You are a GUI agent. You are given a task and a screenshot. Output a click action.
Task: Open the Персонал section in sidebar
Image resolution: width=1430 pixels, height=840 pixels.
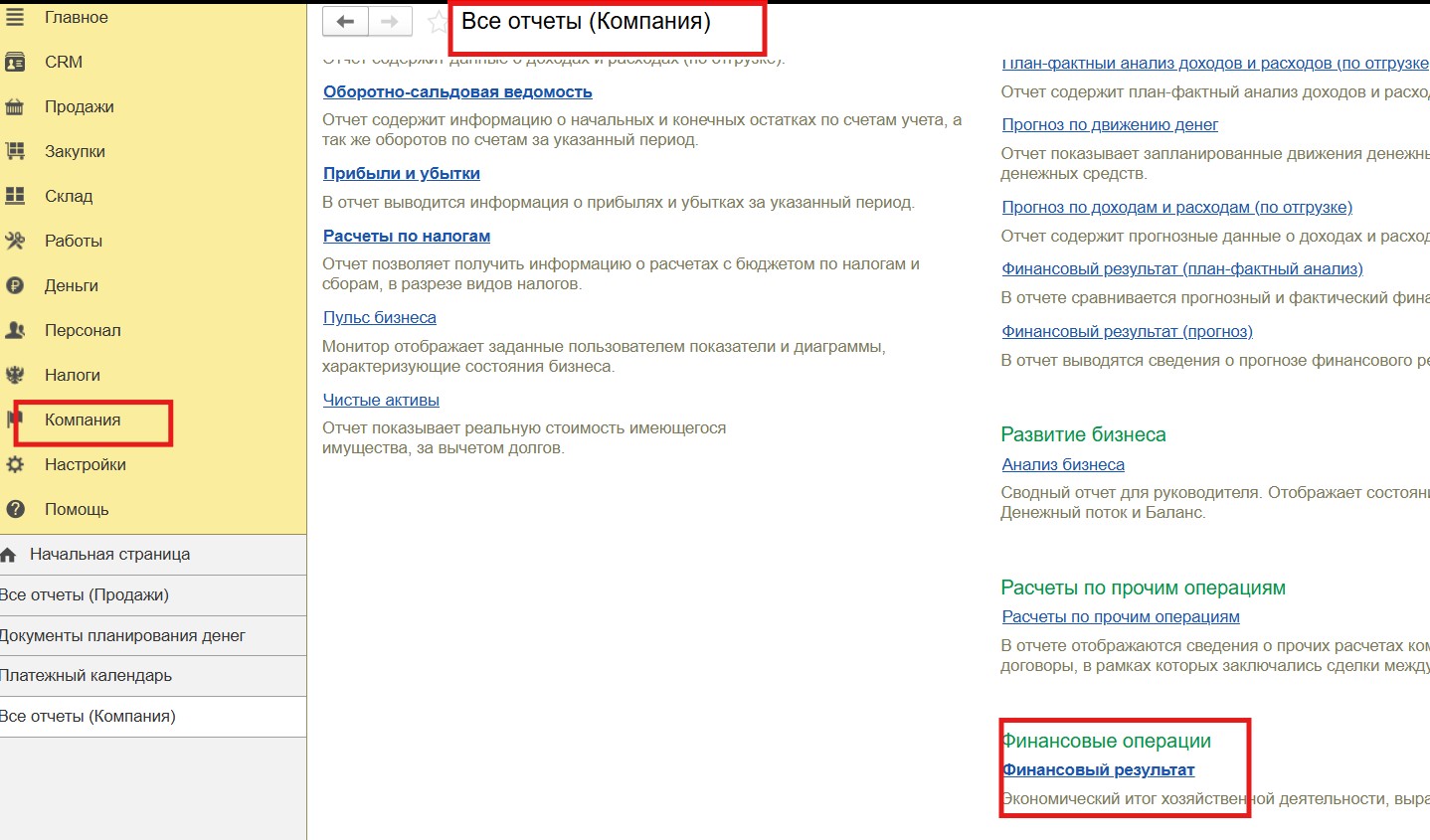[83, 330]
